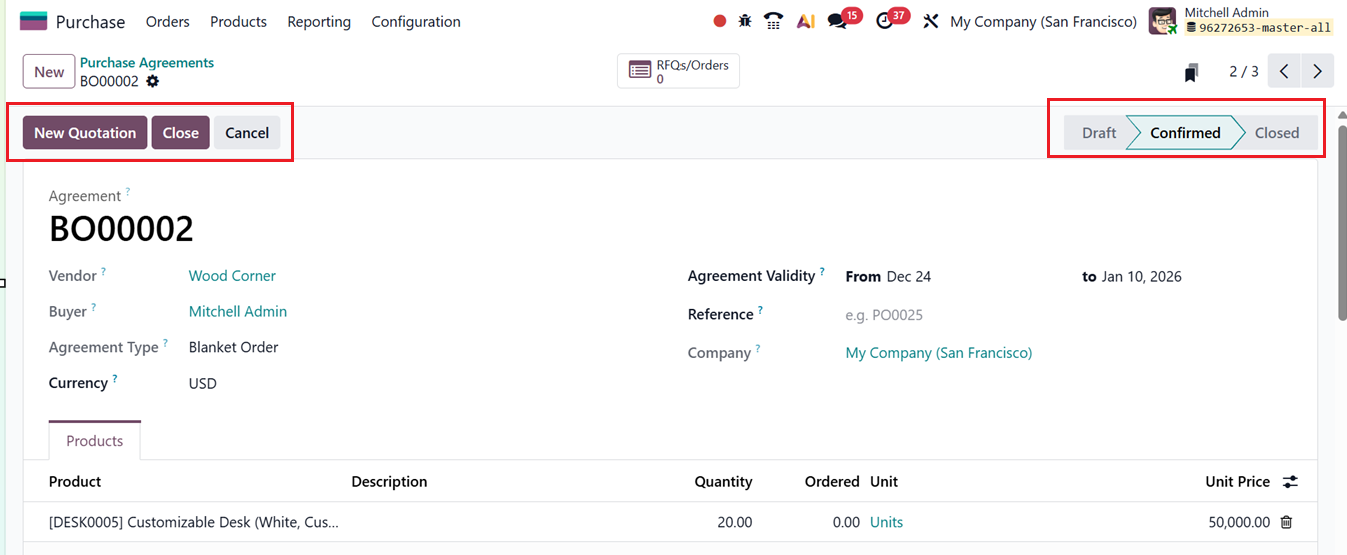
Task: Set status to Closed in the statusbar
Action: [1276, 133]
